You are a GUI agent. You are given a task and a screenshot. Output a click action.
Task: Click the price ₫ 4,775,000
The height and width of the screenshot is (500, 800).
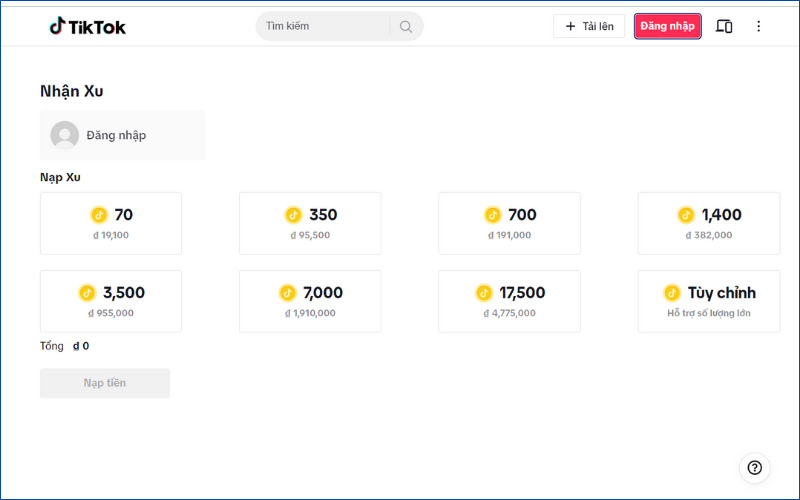[509, 313]
